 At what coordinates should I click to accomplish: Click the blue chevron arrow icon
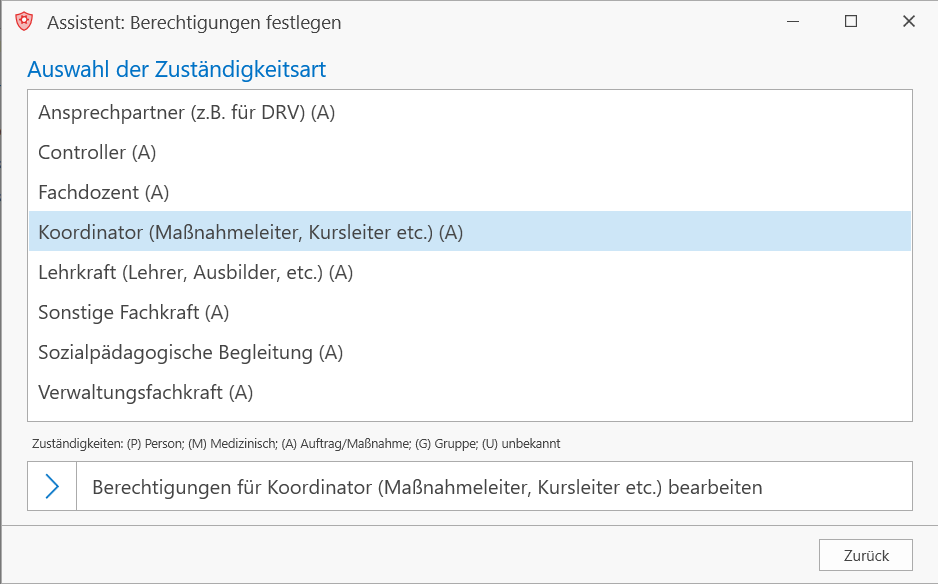tap(52, 486)
